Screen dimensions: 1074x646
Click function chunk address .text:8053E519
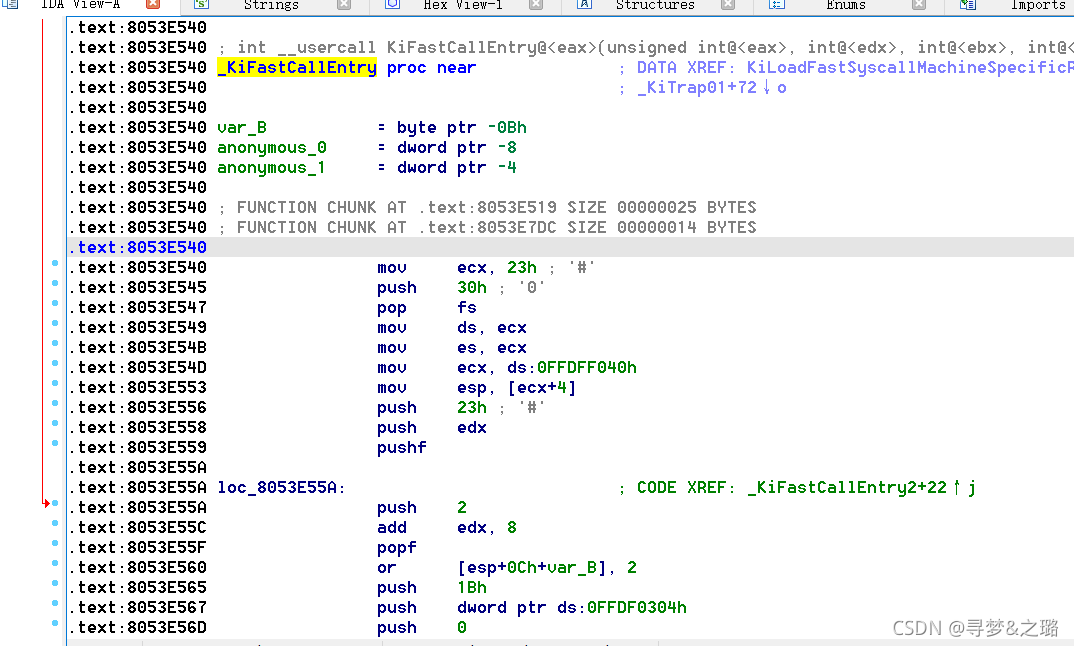490,208
